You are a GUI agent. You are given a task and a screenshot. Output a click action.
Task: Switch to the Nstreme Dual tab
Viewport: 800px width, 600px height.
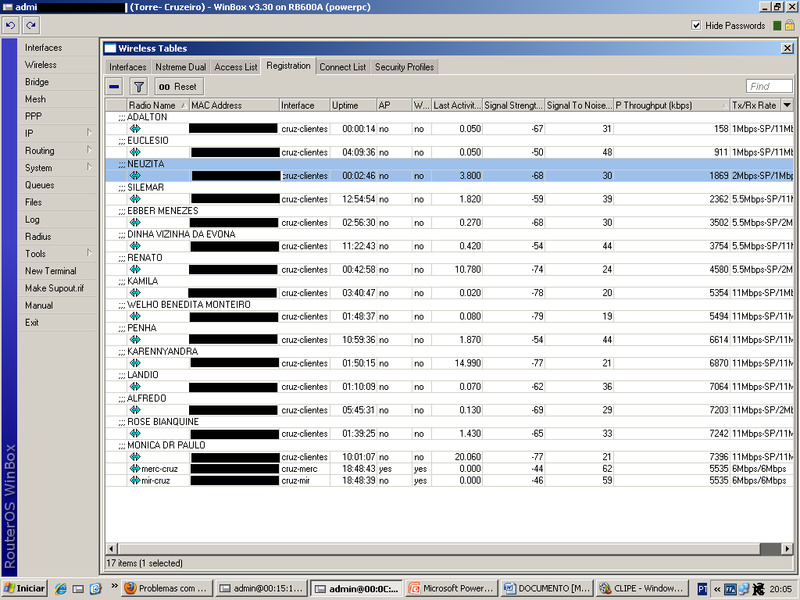point(181,67)
